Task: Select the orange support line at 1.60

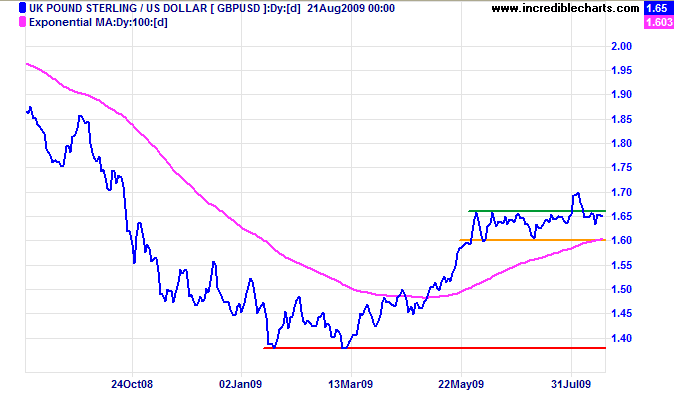Action: [533, 240]
